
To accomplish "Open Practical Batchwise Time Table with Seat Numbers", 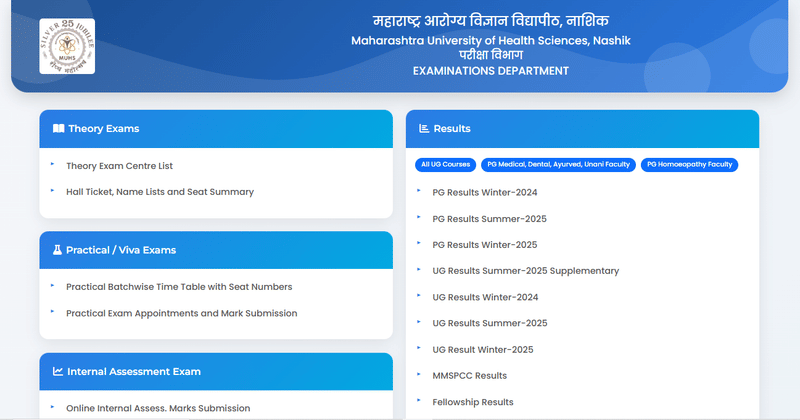I will [179, 287].
